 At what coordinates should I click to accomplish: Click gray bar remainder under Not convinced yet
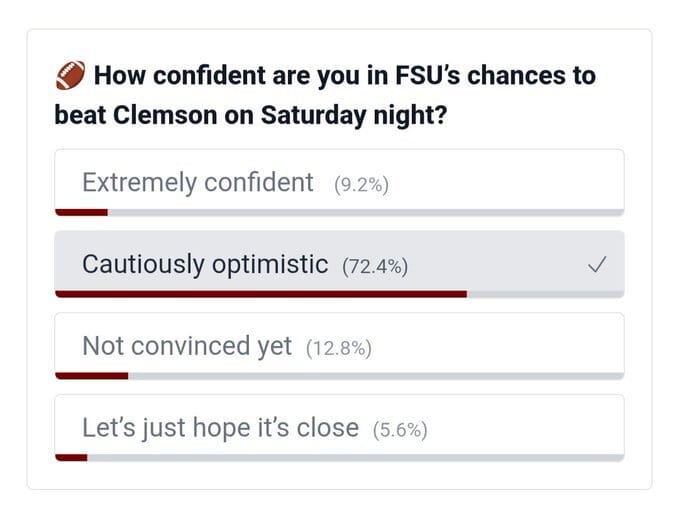click(375, 376)
